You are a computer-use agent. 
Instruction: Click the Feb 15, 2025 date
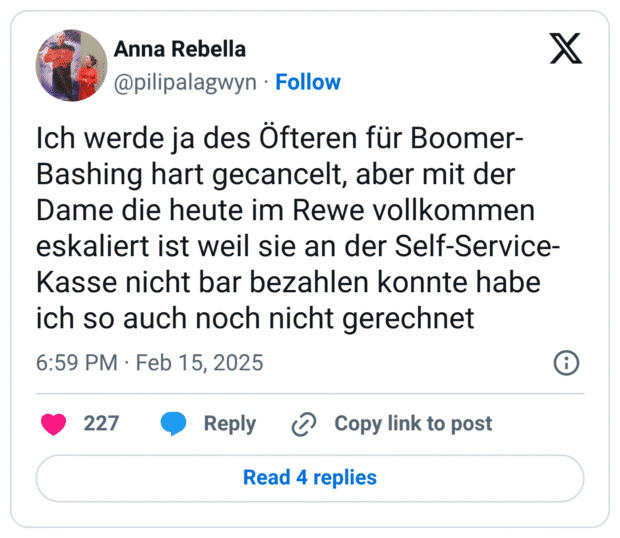201,362
